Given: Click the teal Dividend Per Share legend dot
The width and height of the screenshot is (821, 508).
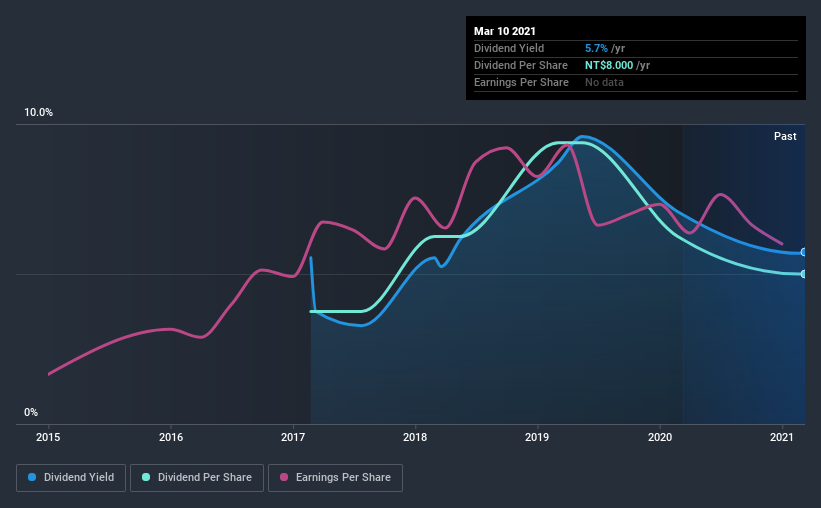Looking at the screenshot, I should [x=146, y=477].
